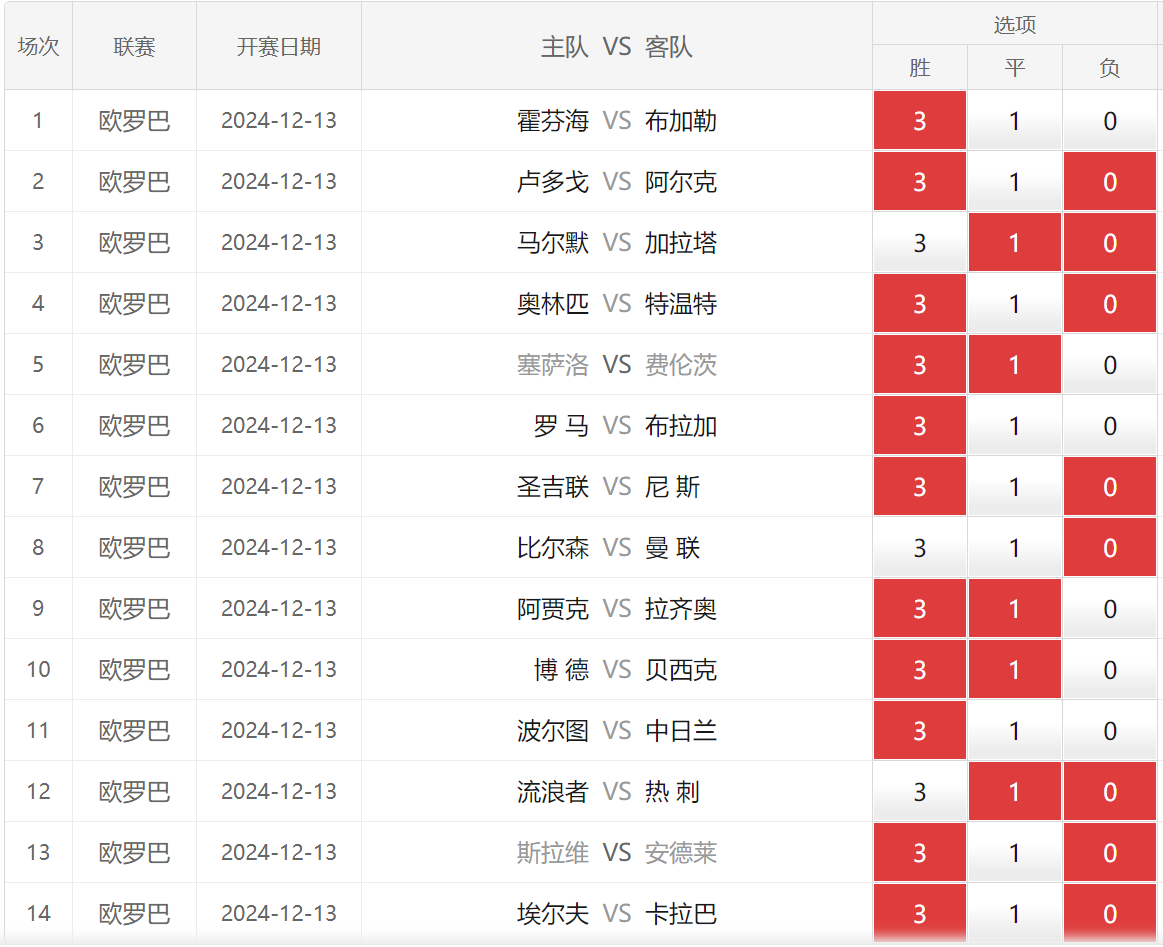Click away team 拉齐奥 in match 9
1163x947 pixels.
point(680,609)
